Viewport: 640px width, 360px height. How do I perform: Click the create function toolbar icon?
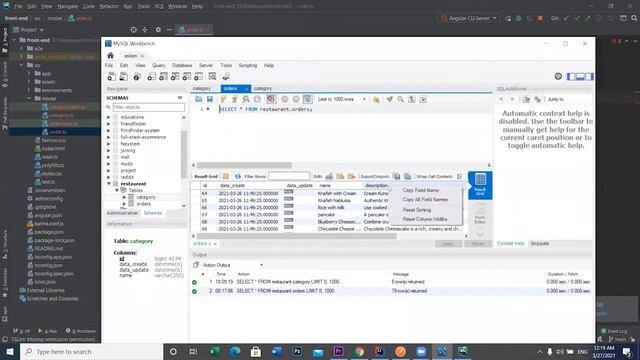coord(199,76)
